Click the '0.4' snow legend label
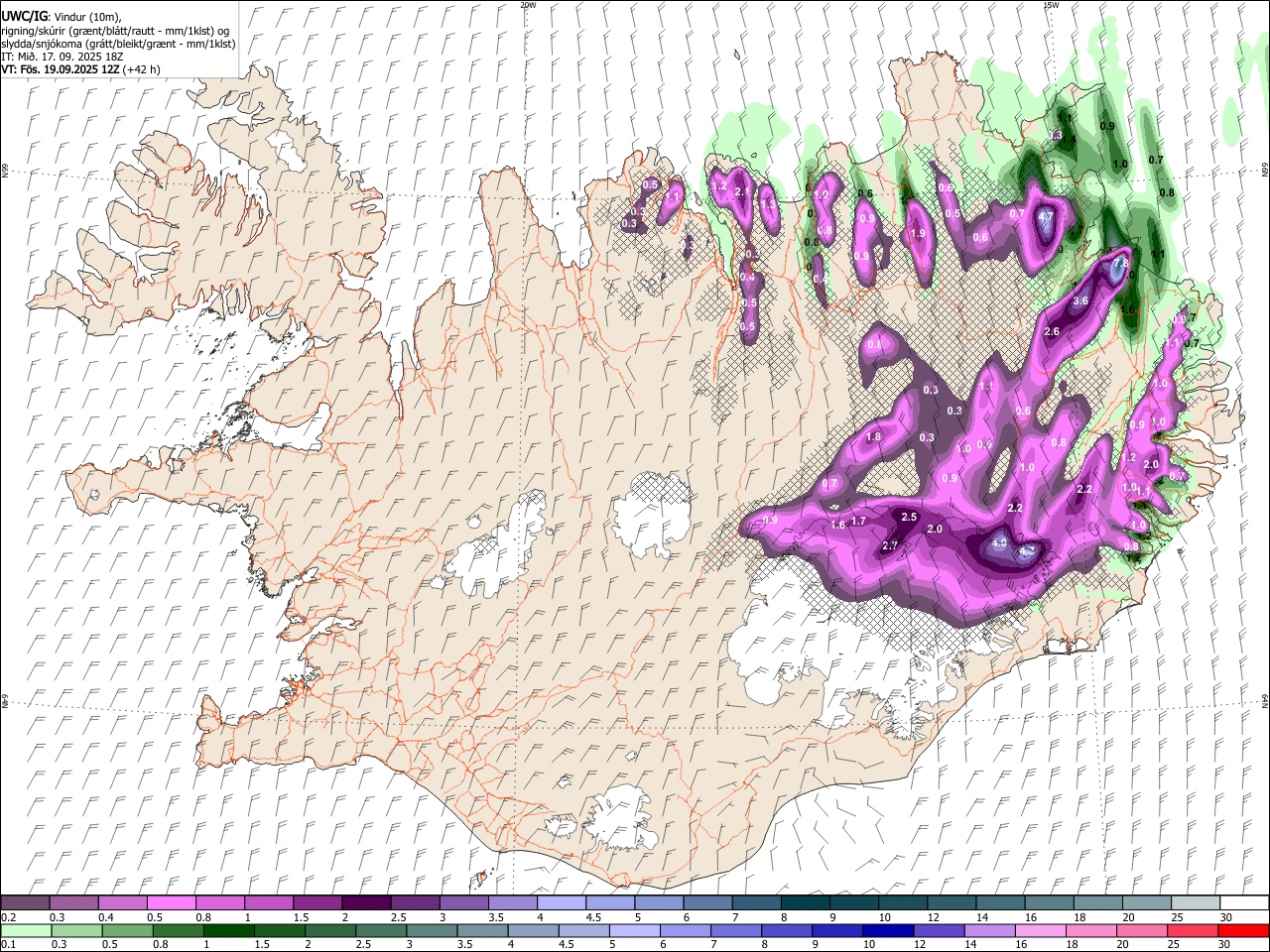Image resolution: width=1270 pixels, height=952 pixels. tap(106, 917)
